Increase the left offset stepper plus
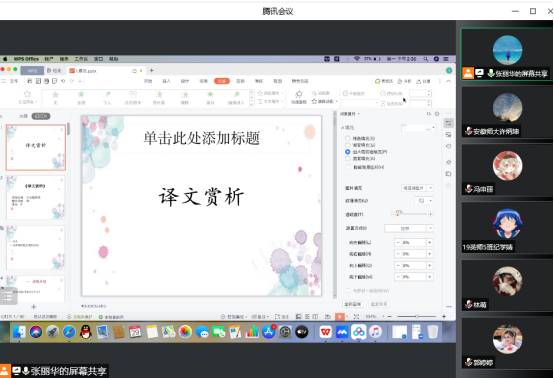The image size is (554, 378). coord(430,242)
